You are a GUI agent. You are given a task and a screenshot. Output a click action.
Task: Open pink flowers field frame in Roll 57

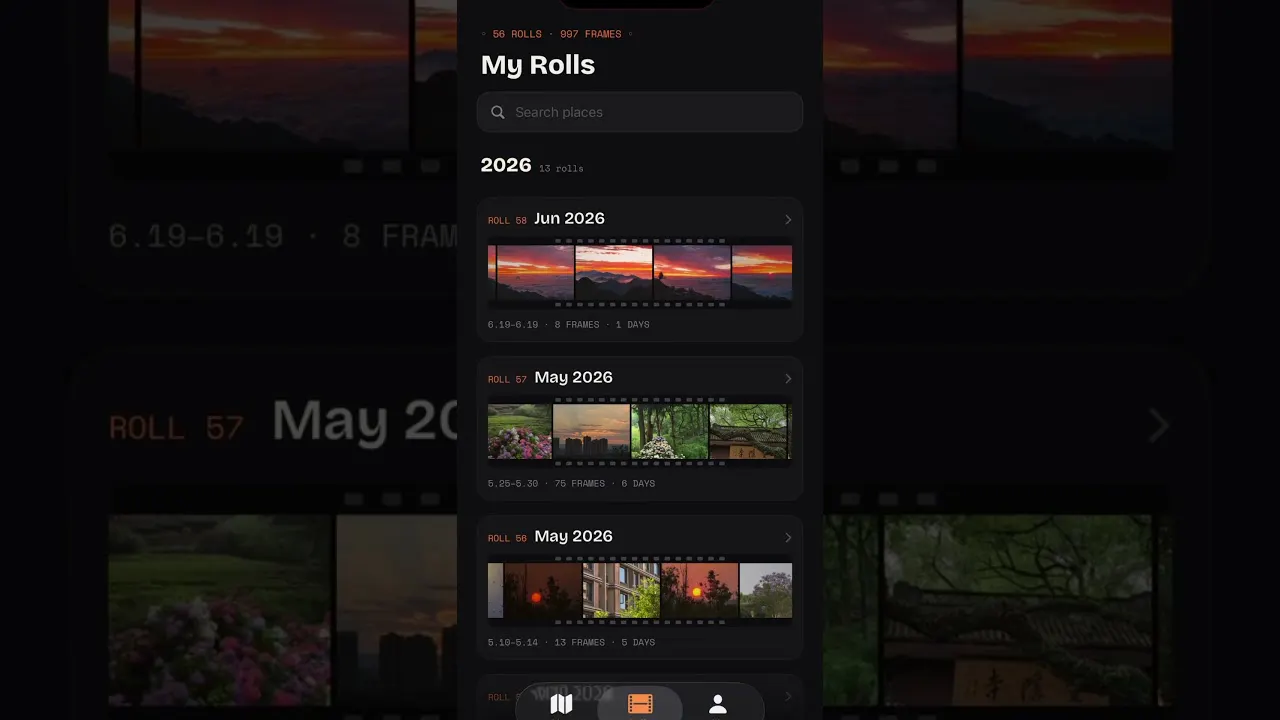520,432
